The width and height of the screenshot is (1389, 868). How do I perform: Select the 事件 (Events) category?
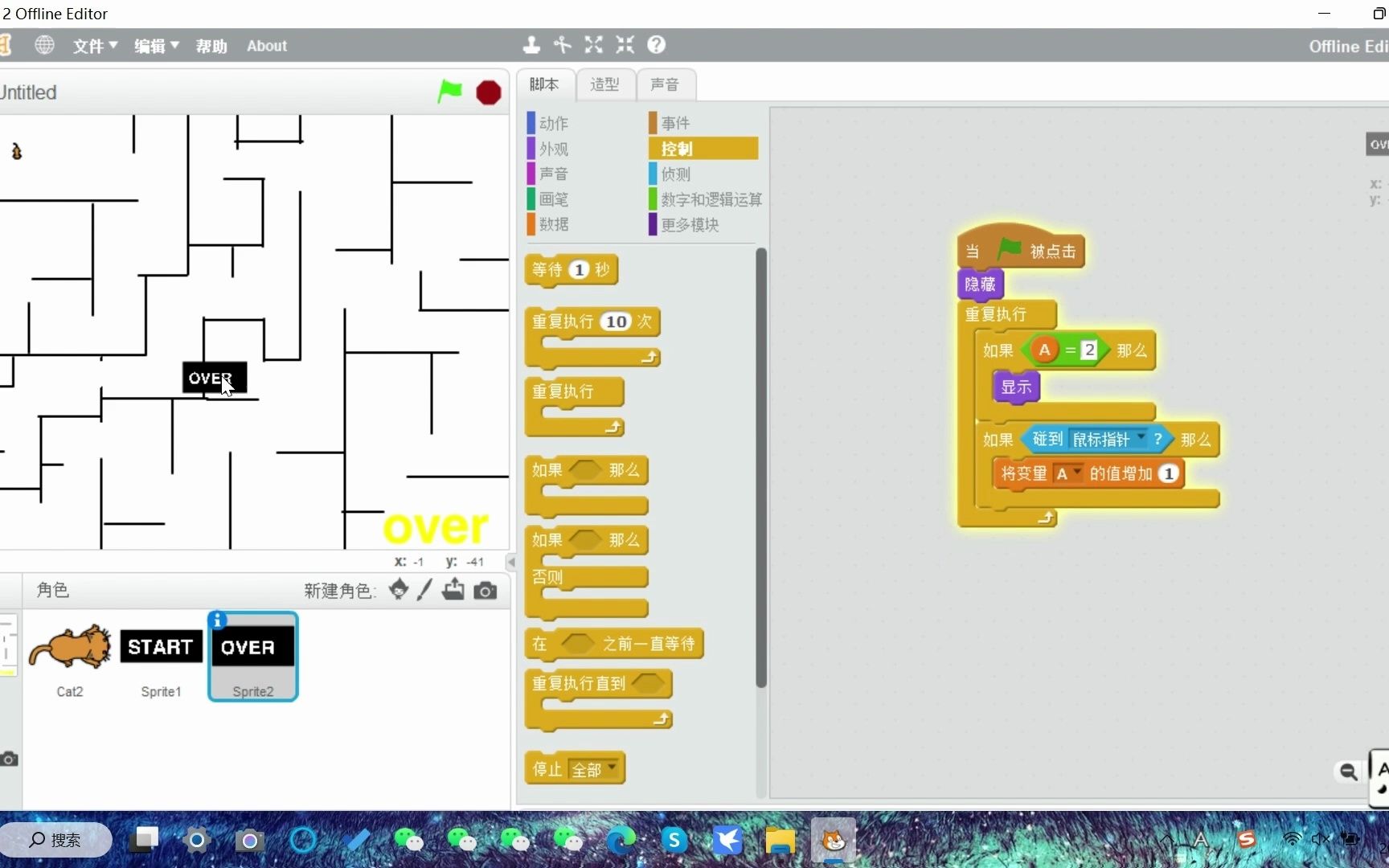click(x=675, y=122)
